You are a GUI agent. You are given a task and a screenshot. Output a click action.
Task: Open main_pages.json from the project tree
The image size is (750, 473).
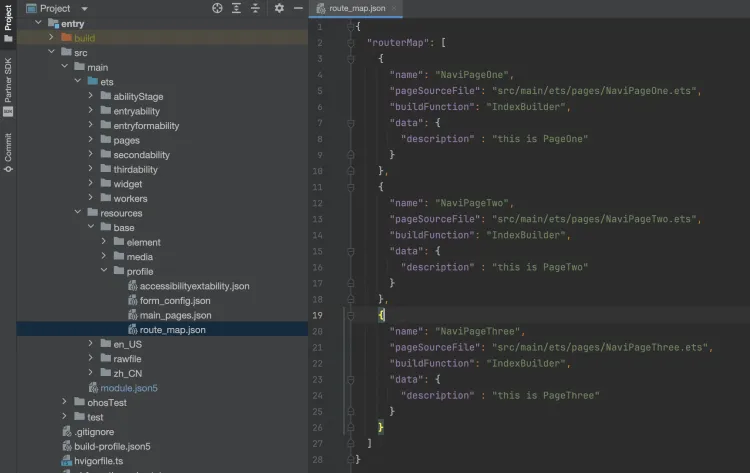[x=174, y=315]
